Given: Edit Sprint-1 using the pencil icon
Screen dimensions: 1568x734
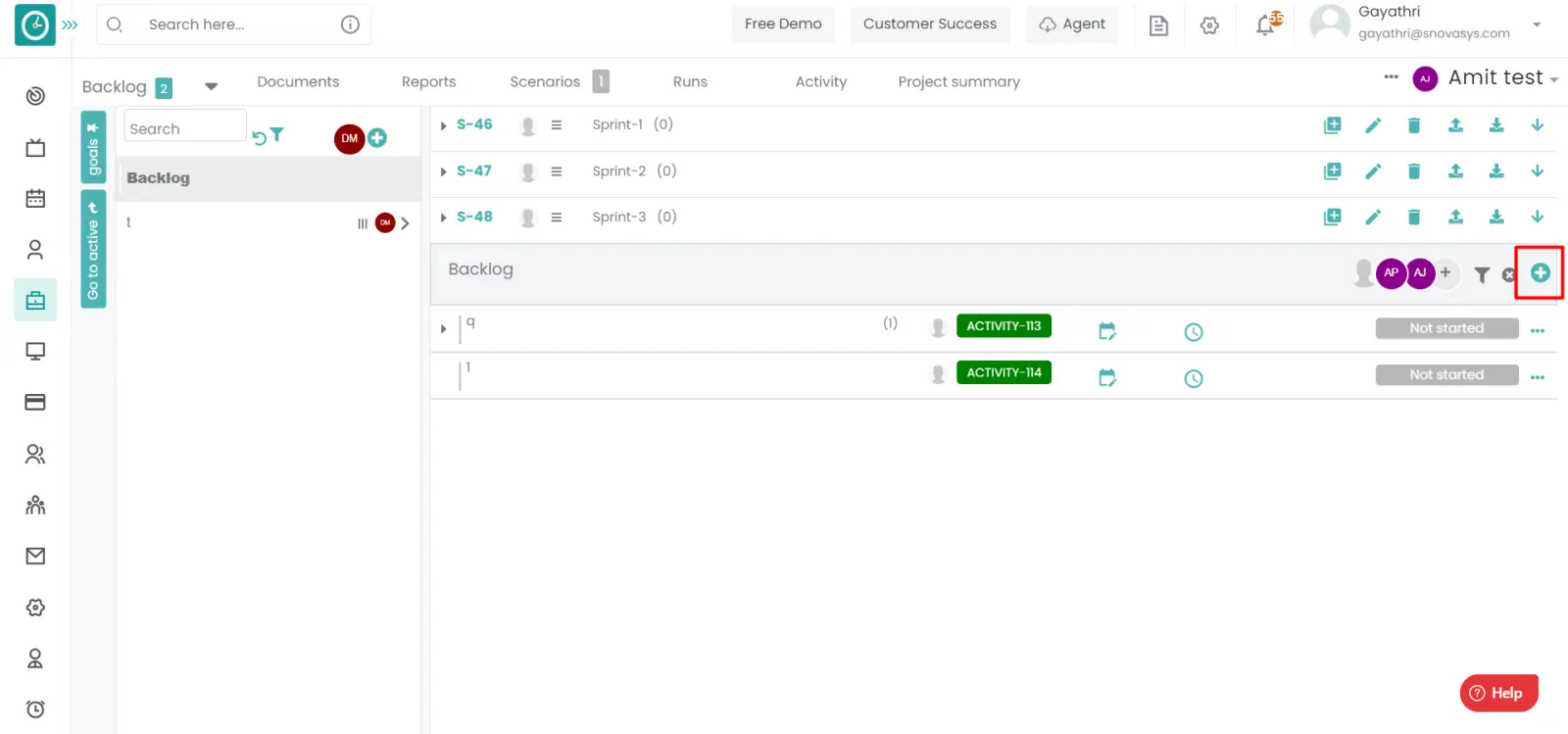Looking at the screenshot, I should 1373,125.
